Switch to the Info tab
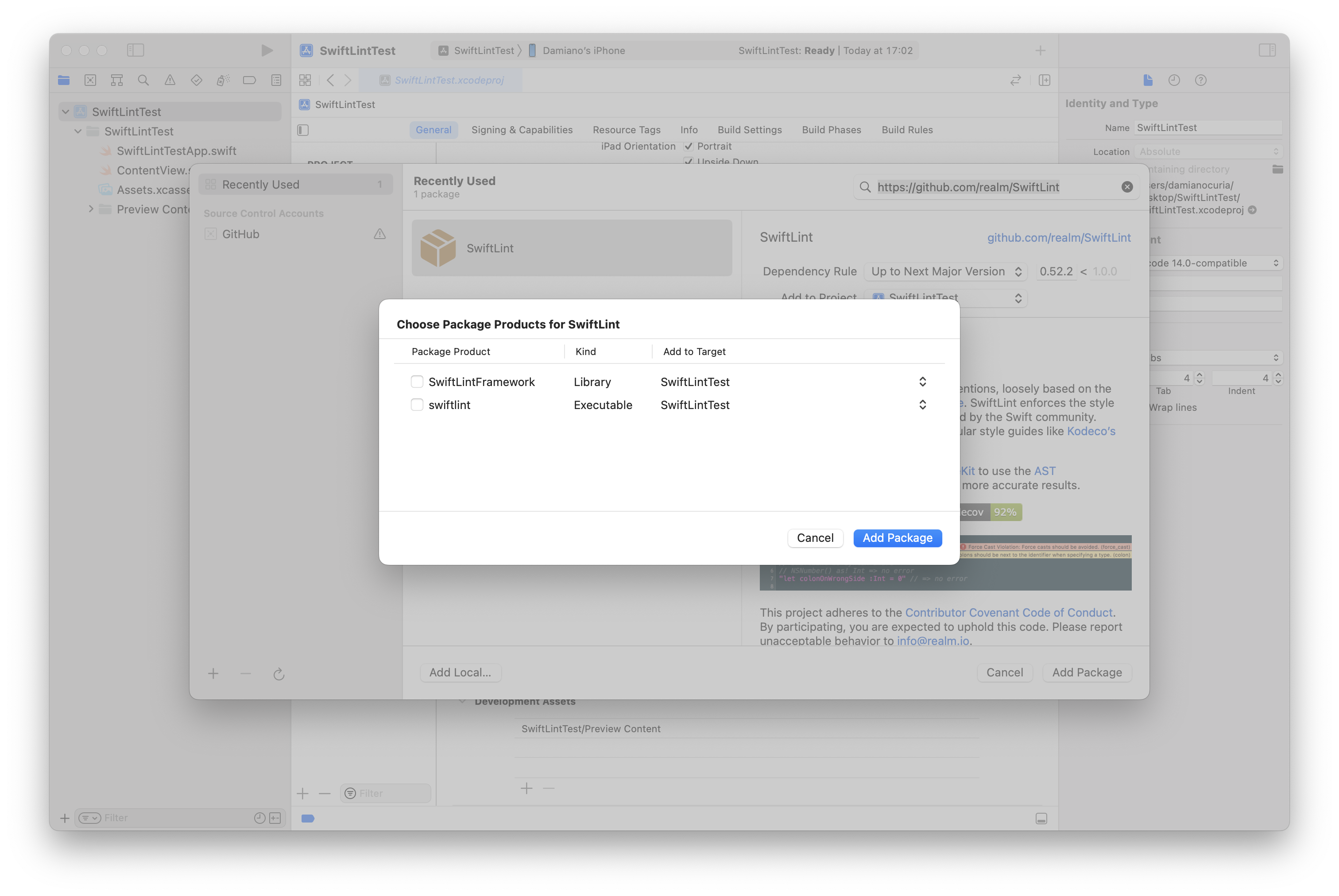This screenshot has width=1339, height=896. coord(689,130)
